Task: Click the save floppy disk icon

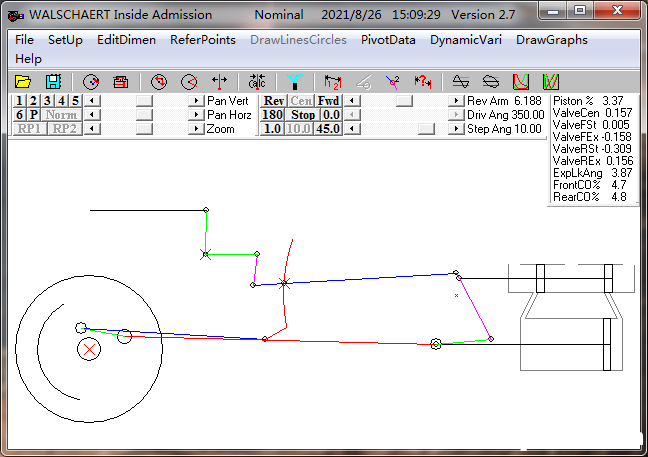Action: pos(53,81)
